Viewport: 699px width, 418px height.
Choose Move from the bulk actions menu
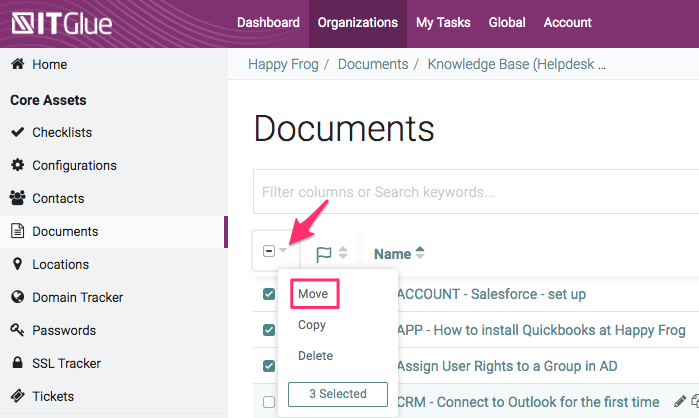[x=314, y=294]
